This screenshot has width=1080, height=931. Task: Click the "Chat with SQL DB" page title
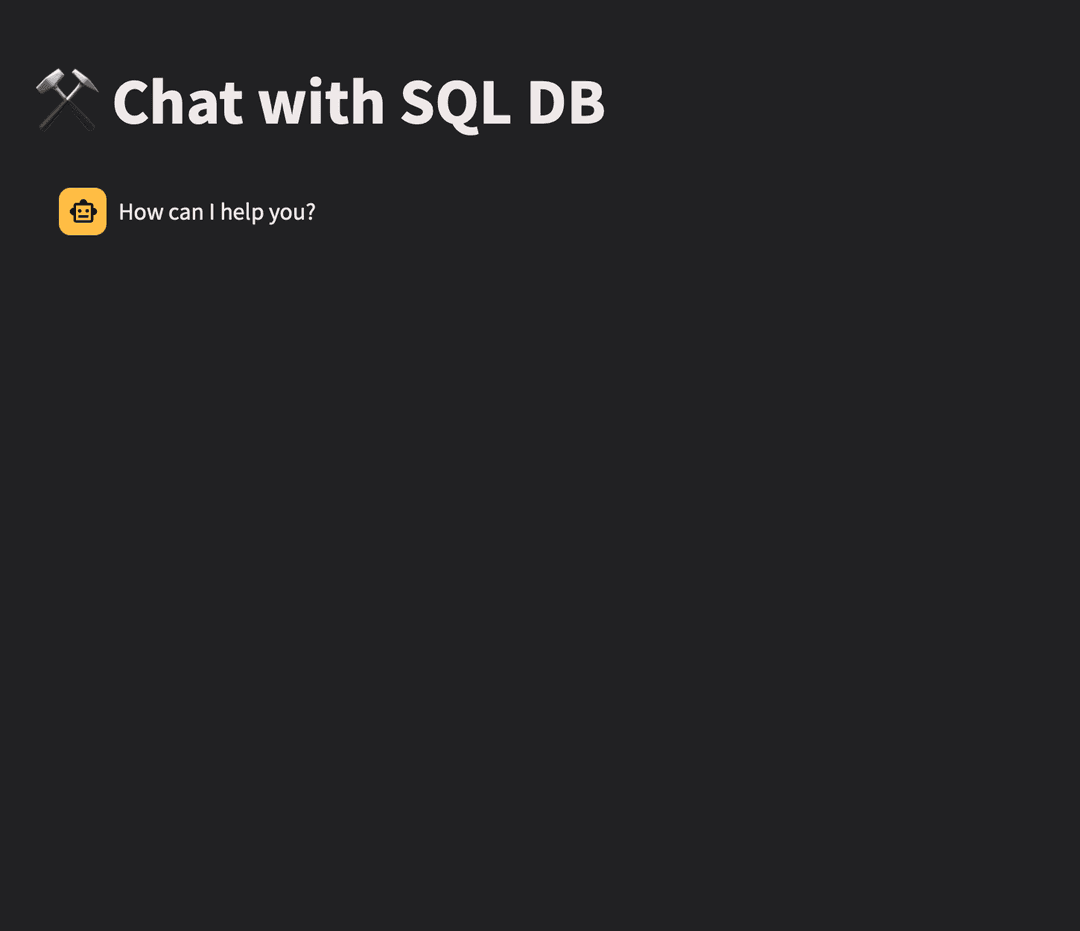pyautogui.click(x=359, y=103)
